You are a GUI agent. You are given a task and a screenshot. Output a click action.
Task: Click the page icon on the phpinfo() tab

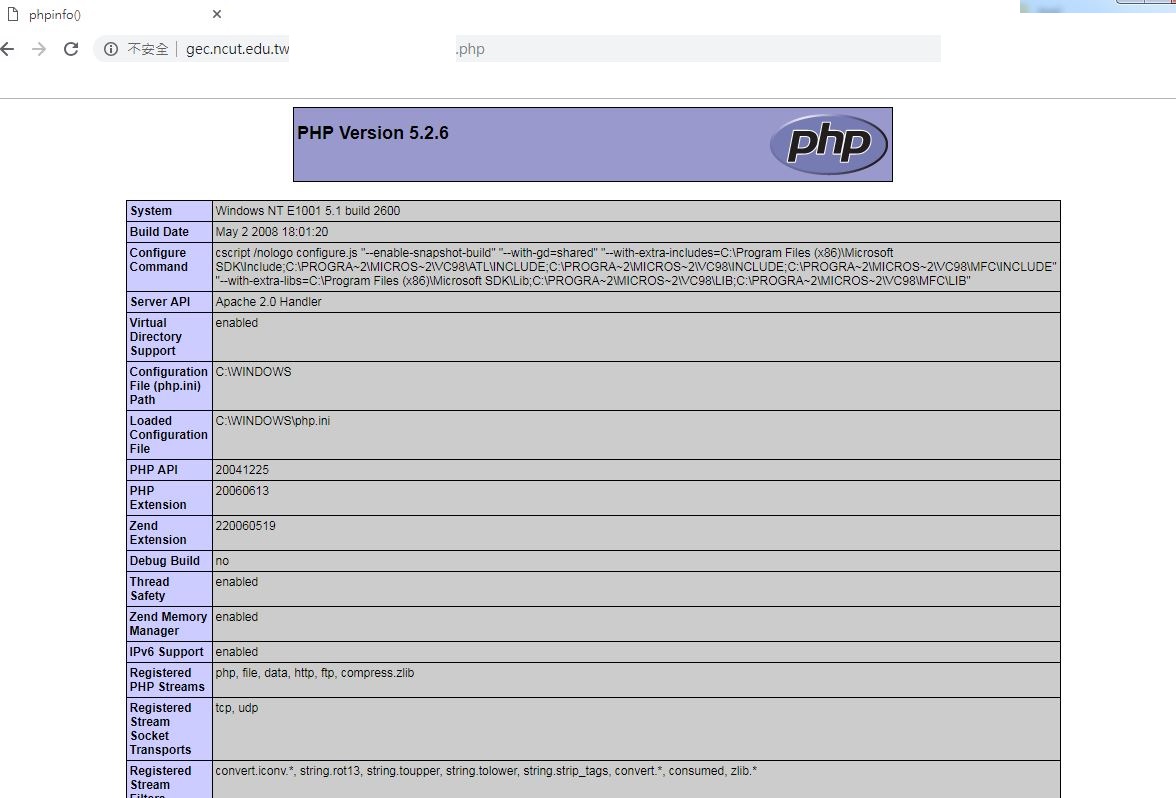13,14
